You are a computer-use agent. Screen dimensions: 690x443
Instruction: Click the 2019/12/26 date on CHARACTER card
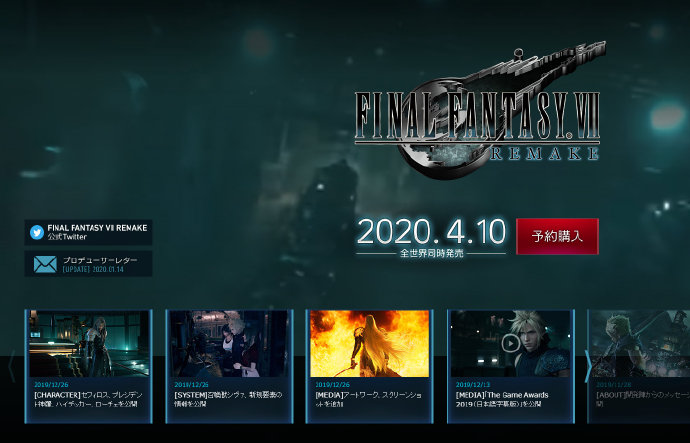(51, 384)
